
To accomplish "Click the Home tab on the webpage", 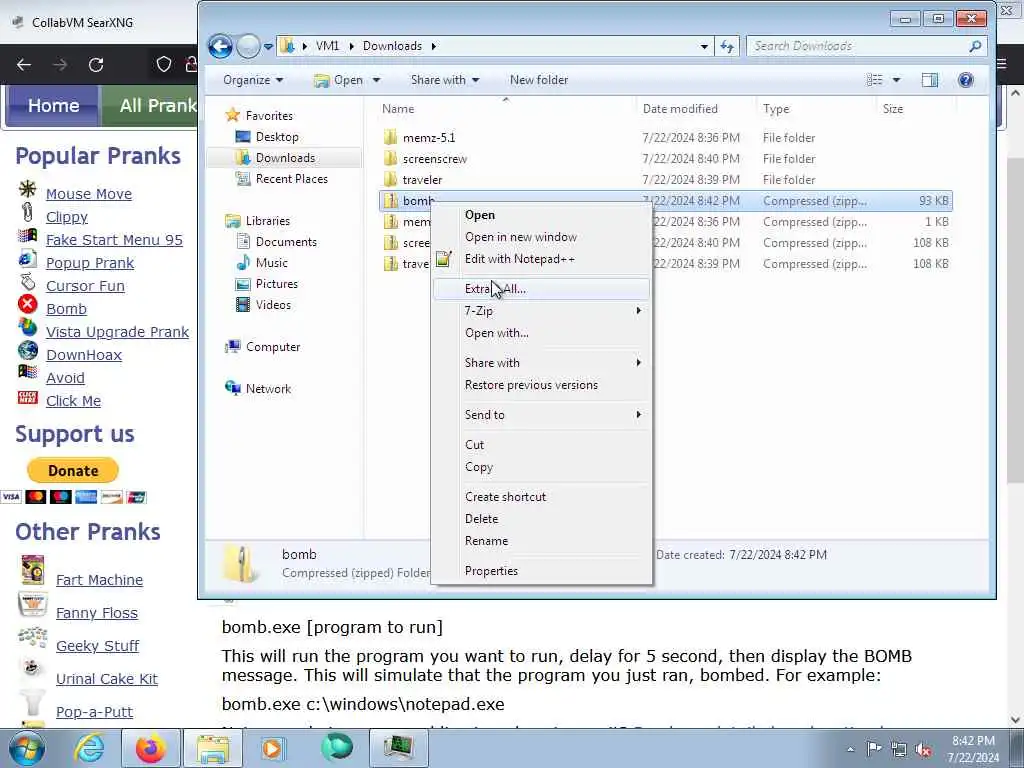I will click(x=54, y=105).
